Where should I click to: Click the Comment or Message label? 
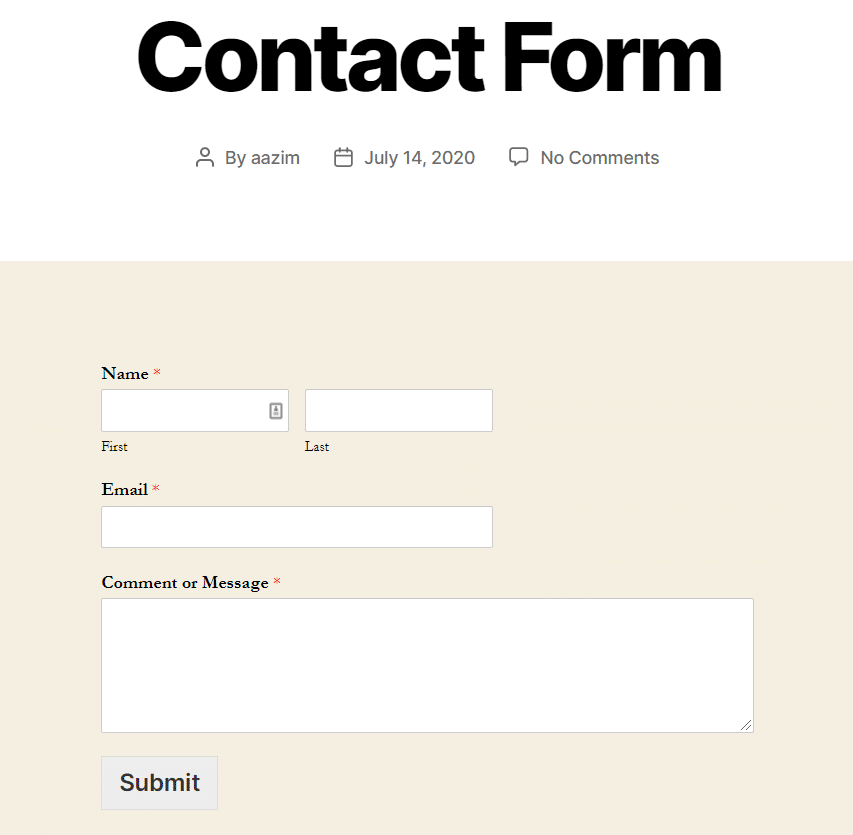(185, 583)
